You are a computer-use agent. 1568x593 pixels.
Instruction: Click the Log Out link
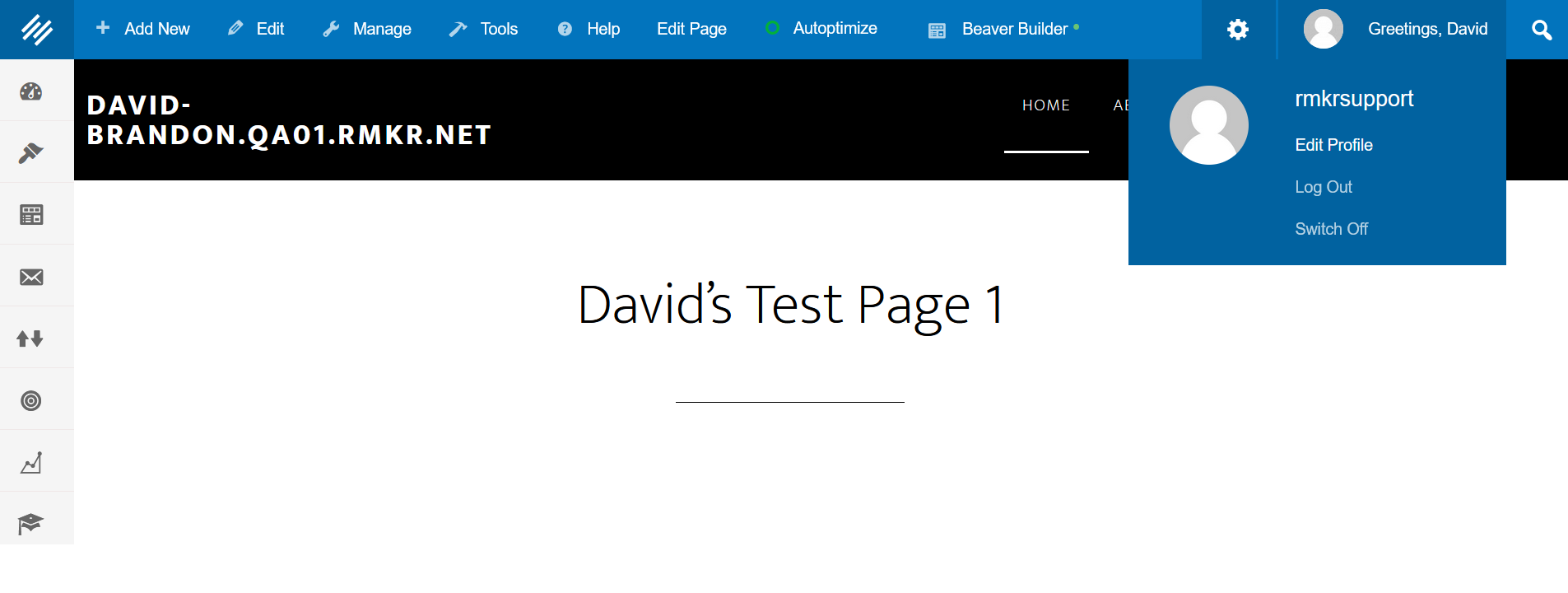pyautogui.click(x=1323, y=187)
